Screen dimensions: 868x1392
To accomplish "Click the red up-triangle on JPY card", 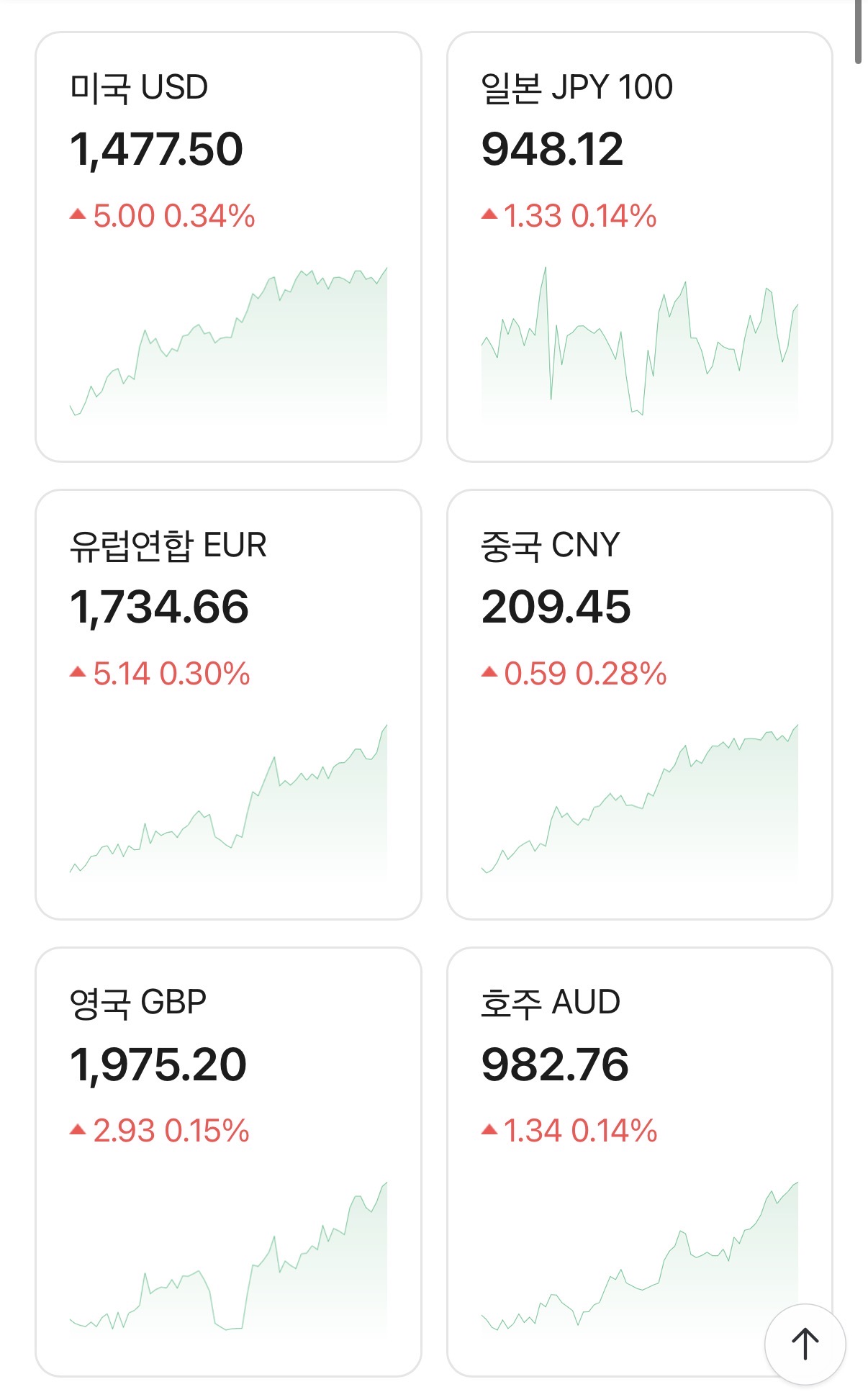I will pyautogui.click(x=489, y=214).
